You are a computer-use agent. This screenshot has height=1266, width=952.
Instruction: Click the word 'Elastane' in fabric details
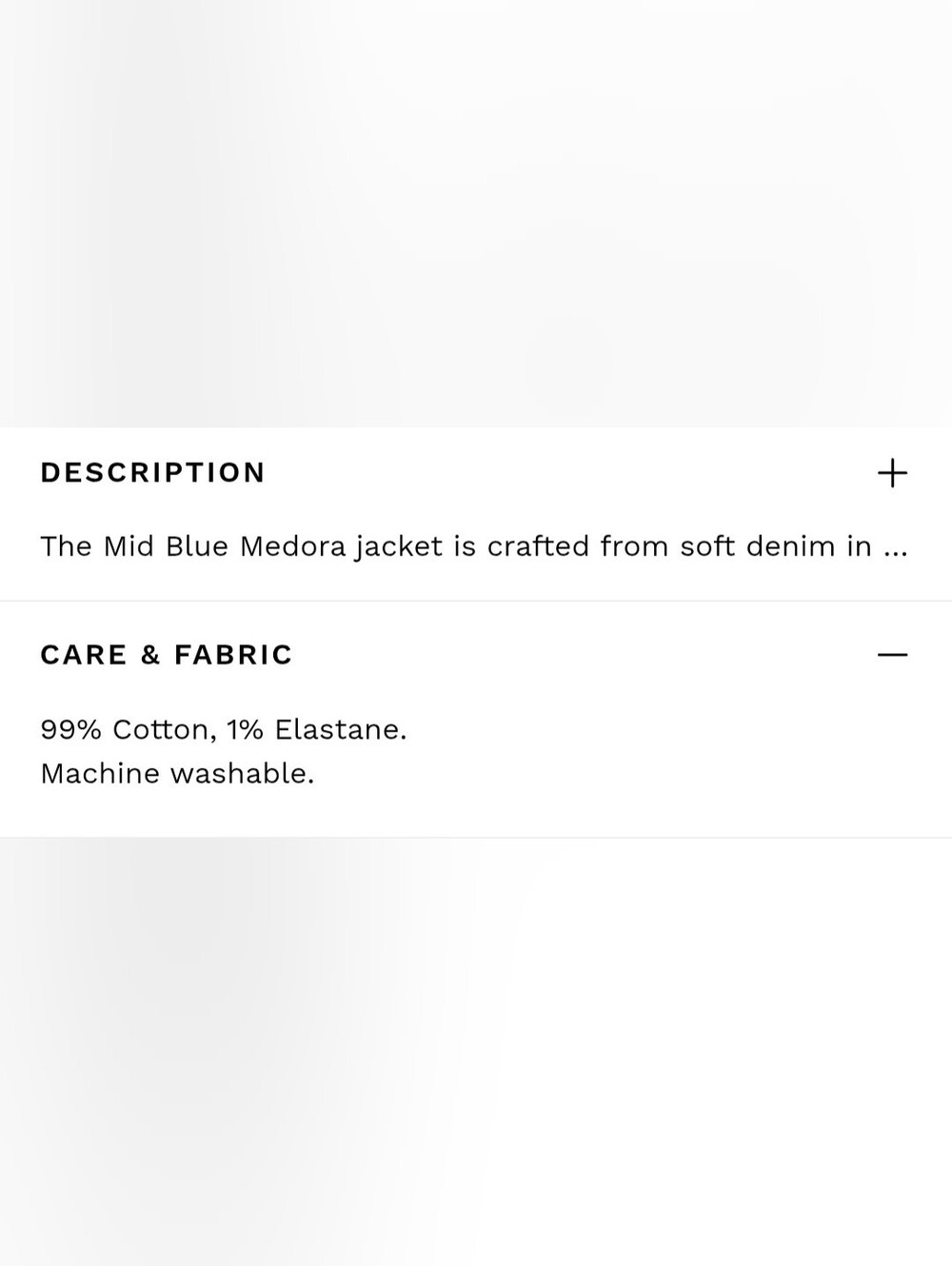click(x=336, y=729)
